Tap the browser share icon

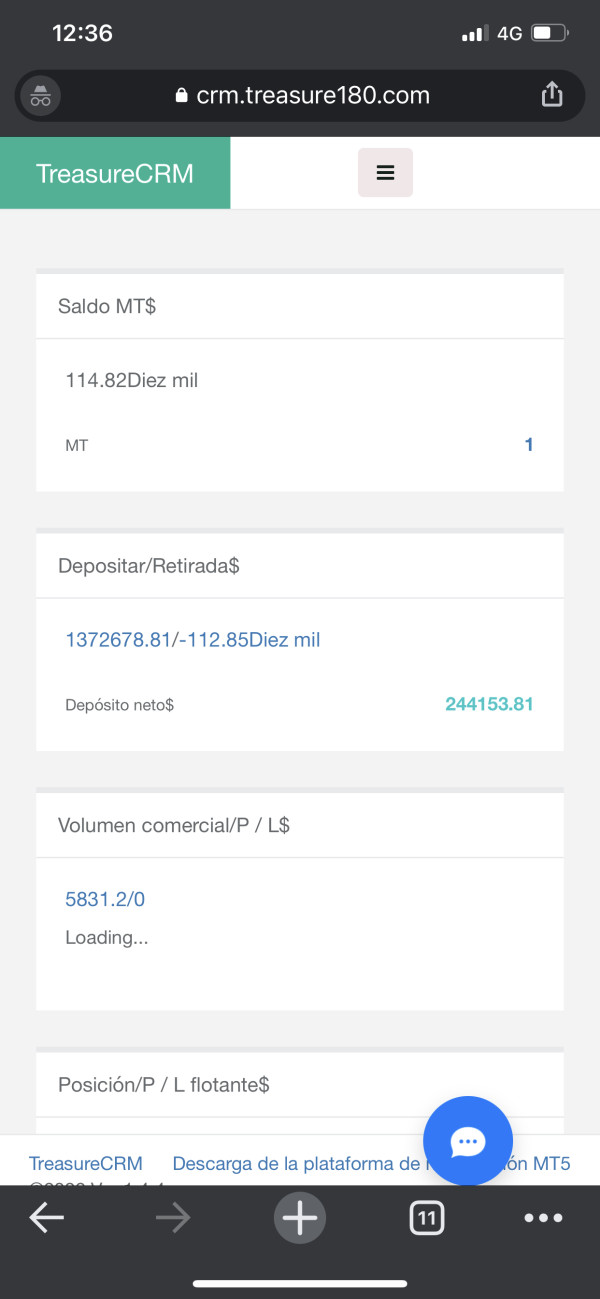(x=551, y=95)
